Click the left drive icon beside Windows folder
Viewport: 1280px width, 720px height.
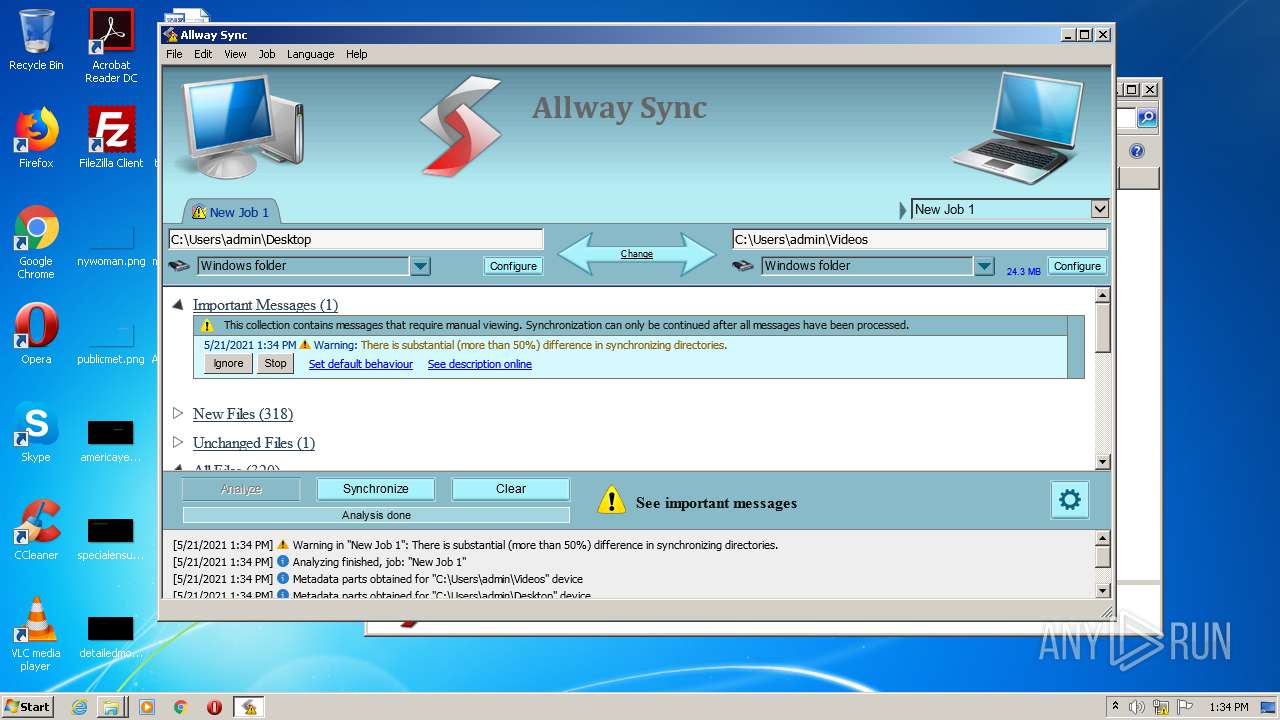(179, 266)
